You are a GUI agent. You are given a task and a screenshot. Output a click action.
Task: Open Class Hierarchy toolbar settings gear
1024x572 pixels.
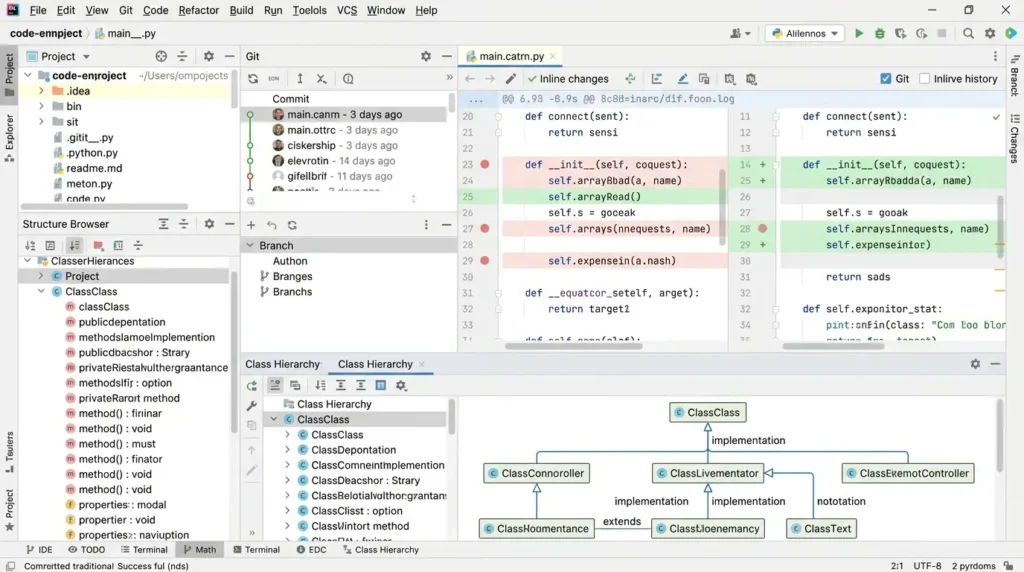[x=401, y=386]
